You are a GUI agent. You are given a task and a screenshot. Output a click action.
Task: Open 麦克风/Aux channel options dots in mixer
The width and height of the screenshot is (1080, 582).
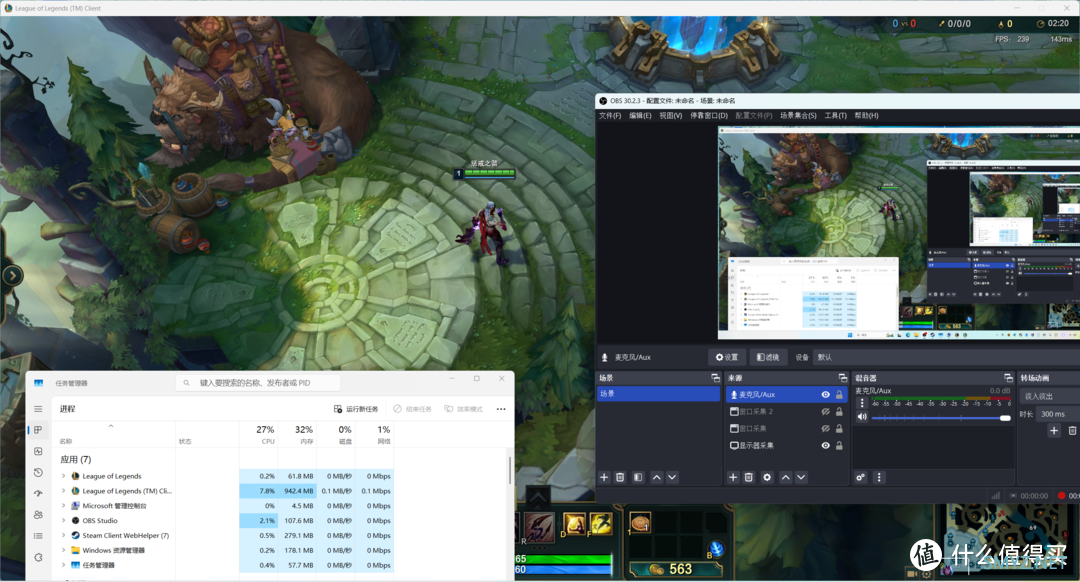862,403
